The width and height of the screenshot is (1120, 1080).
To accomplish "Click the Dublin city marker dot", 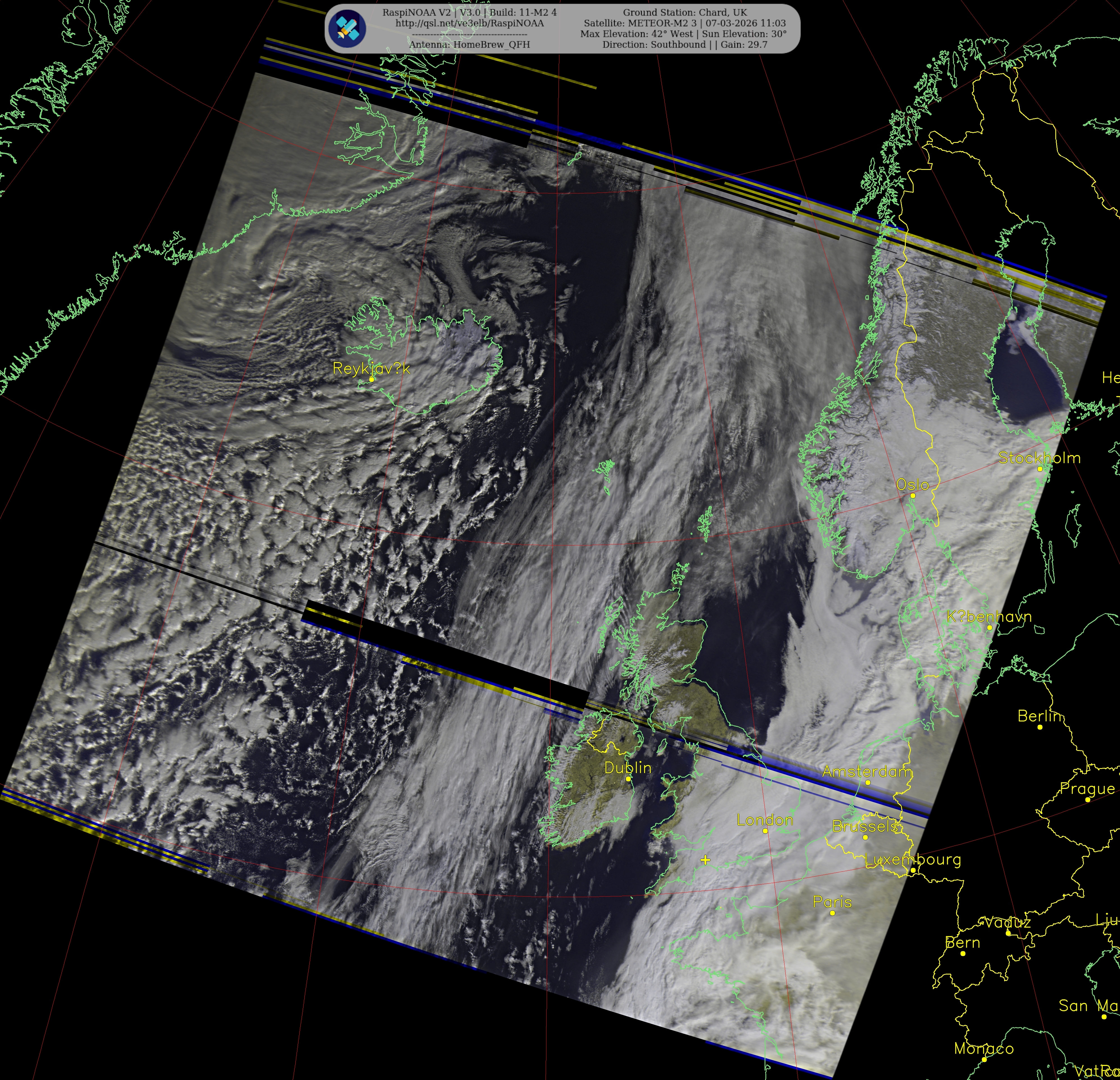I will 628,779.
